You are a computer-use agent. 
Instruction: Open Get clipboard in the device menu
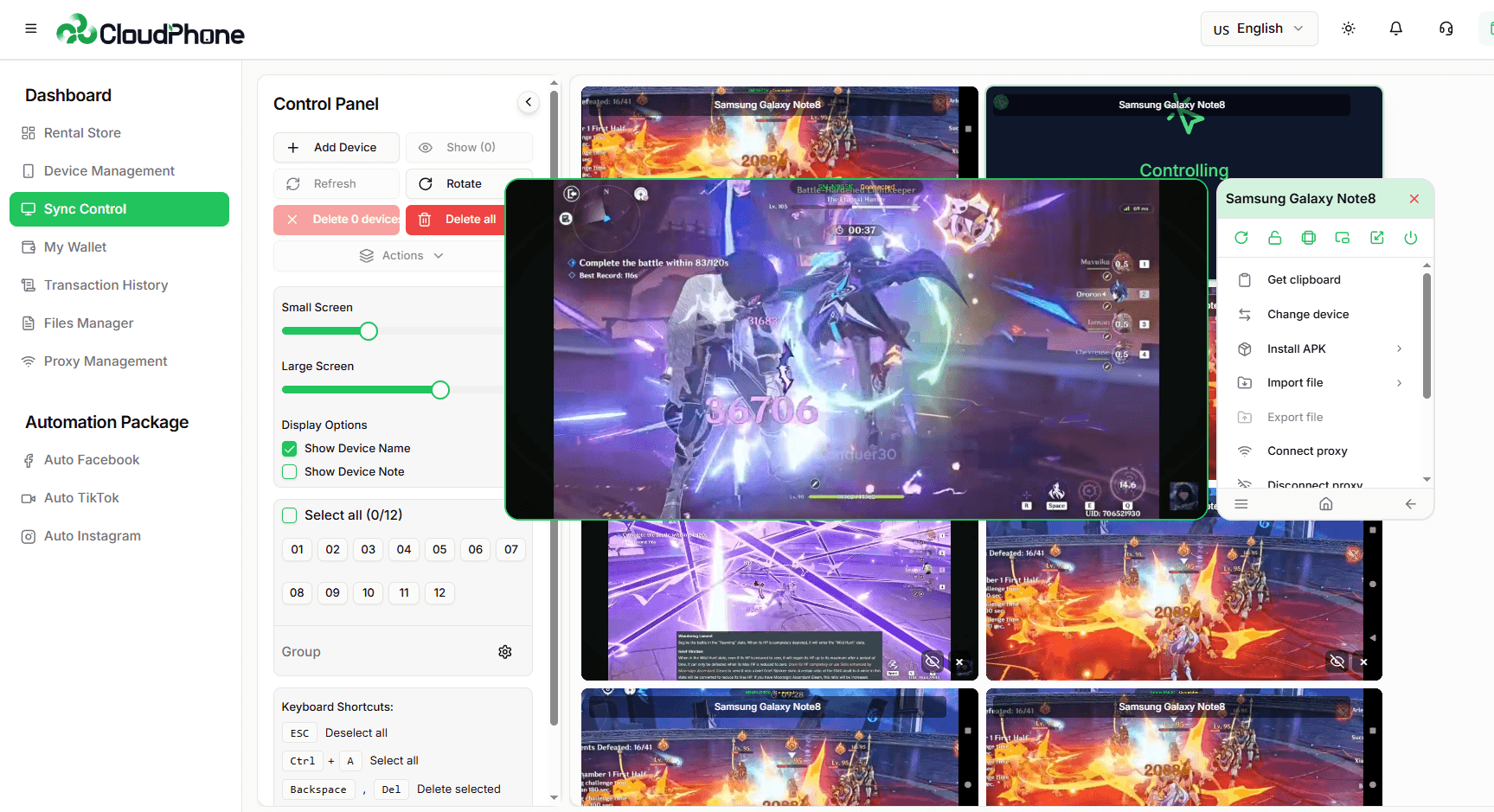pyautogui.click(x=1303, y=278)
